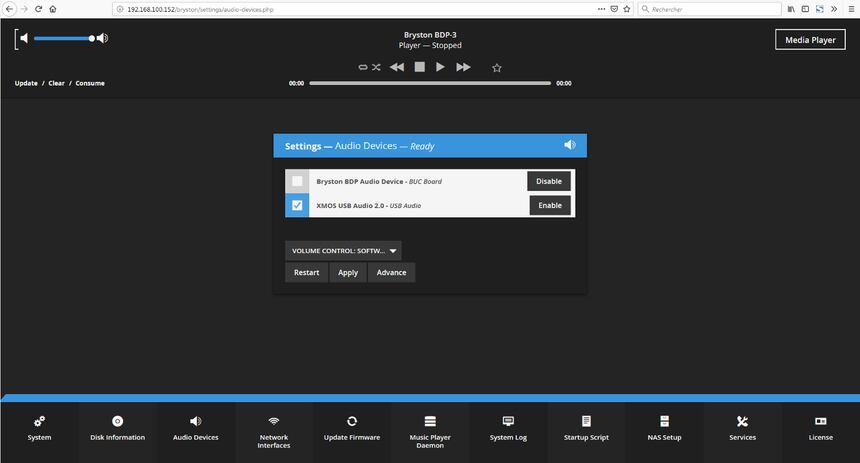The image size is (860, 463).
Task: Click the Consume link
Action: pos(90,83)
